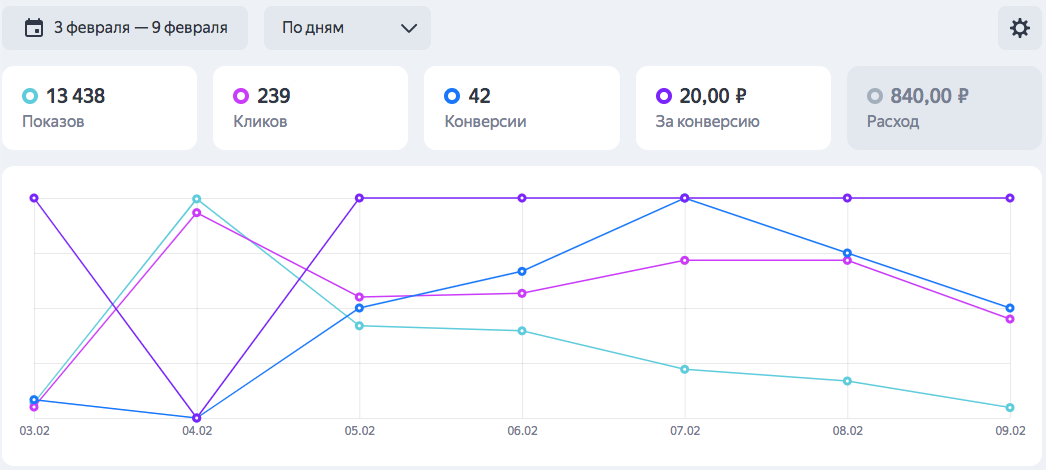This screenshot has height=470, width=1046.
Task: Click the 05.02 axis date label
Action: click(x=360, y=431)
